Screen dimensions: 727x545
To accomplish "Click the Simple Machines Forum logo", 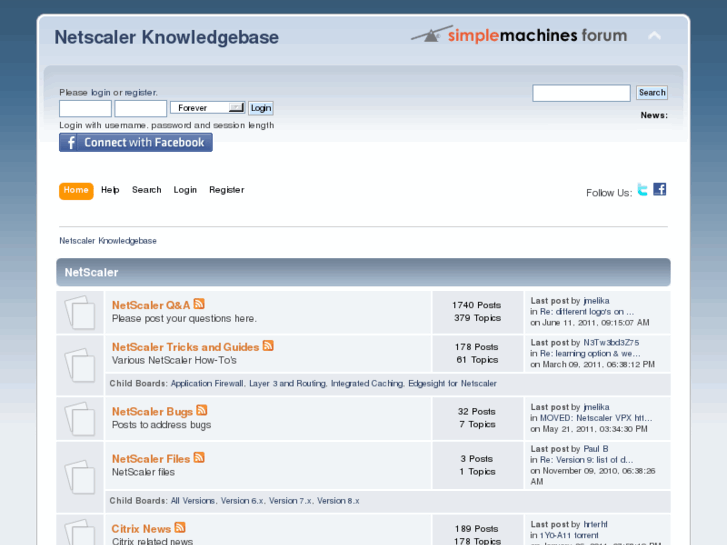I will pyautogui.click(x=519, y=35).
